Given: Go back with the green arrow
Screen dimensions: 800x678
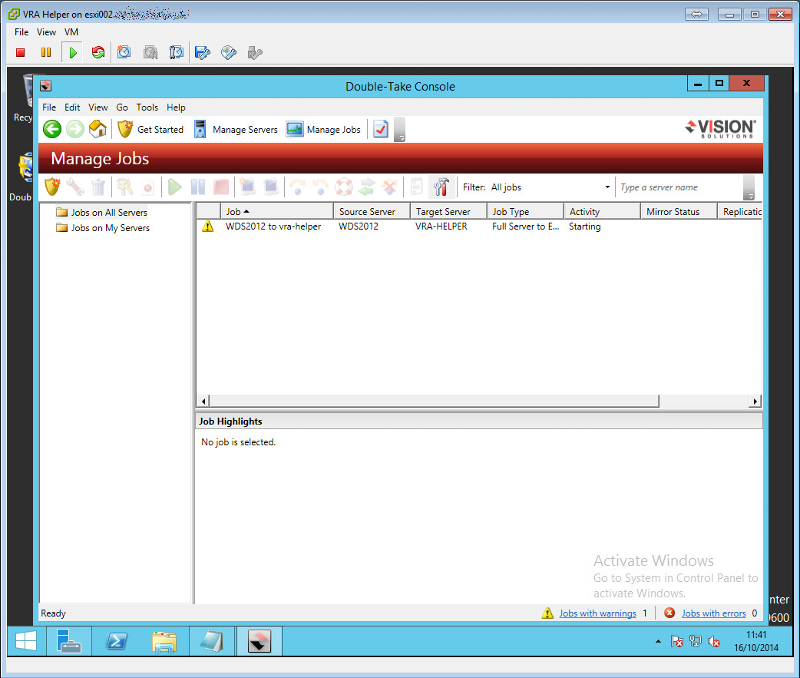Looking at the screenshot, I should click(x=52, y=129).
